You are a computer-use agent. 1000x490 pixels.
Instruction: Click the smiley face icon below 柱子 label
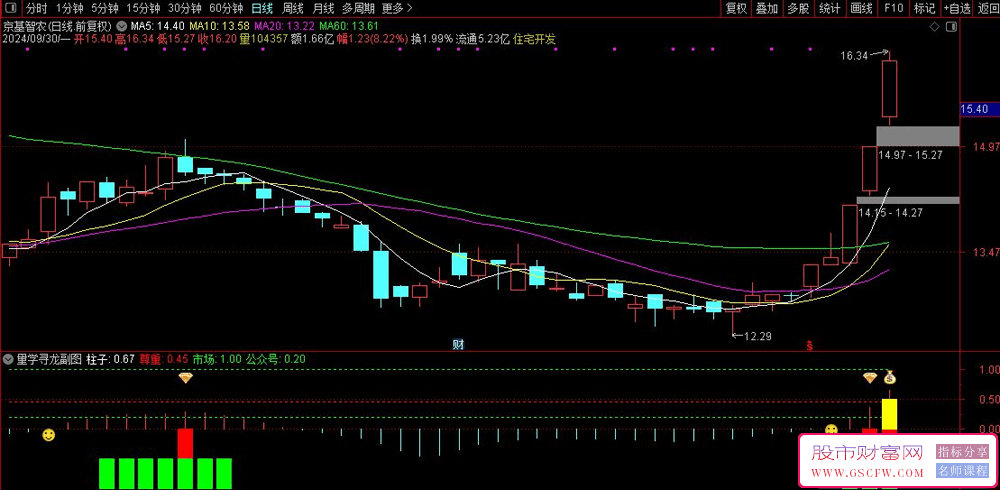tap(48, 436)
